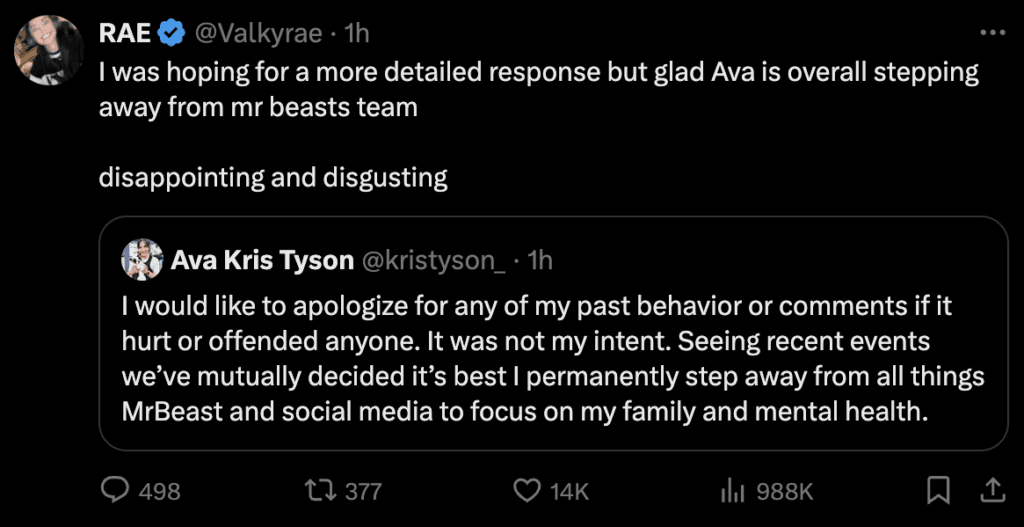Click the repost arrows icon
The image size is (1024, 527).
[323, 490]
